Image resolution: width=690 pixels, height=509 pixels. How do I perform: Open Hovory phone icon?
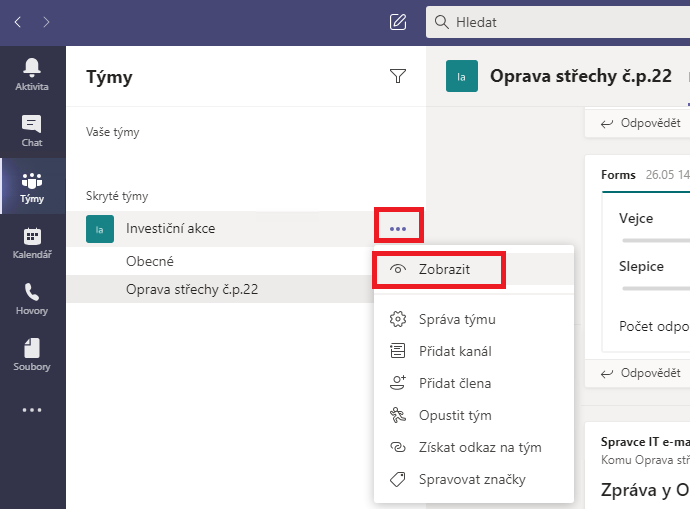coord(32,298)
